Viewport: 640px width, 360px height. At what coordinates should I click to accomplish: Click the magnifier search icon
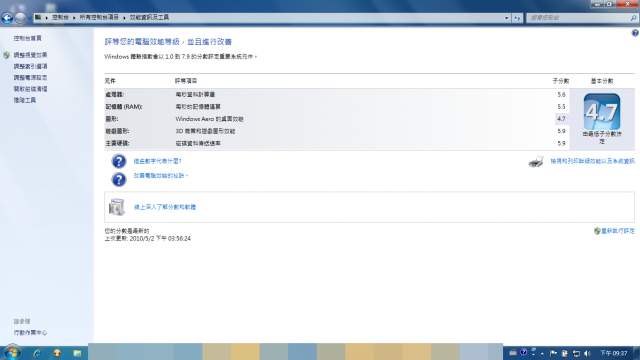(x=633, y=18)
